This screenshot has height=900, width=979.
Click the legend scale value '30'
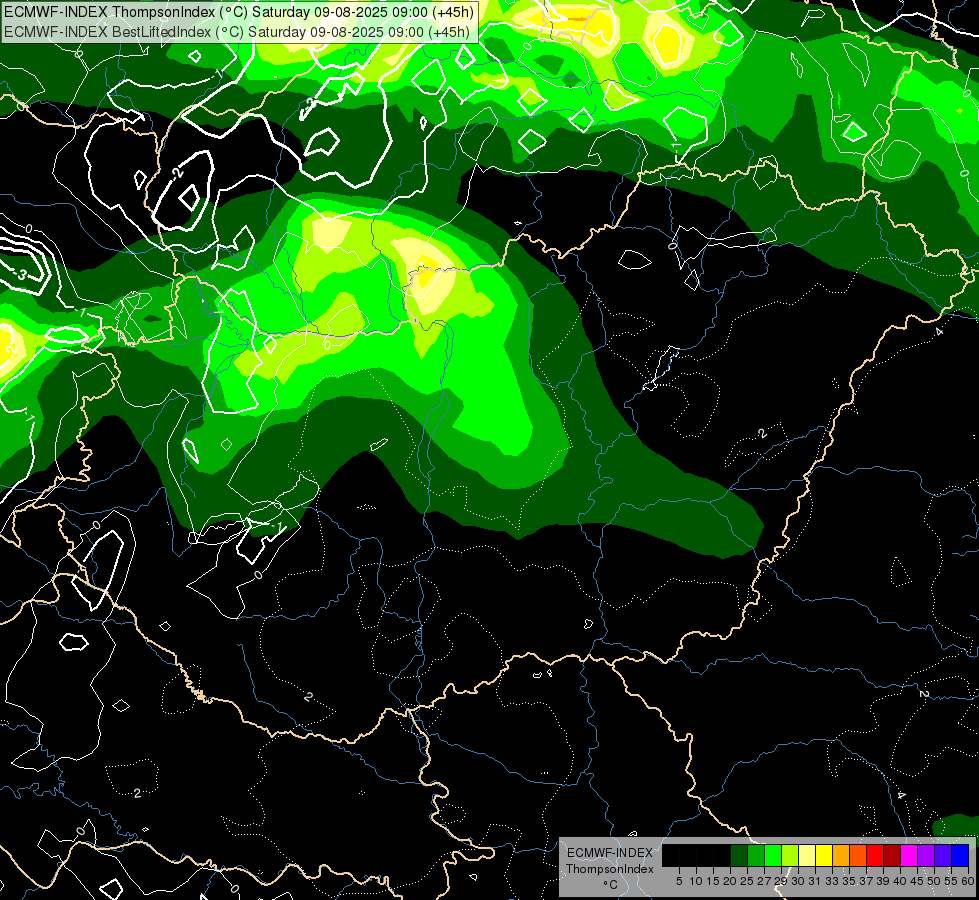click(x=799, y=881)
